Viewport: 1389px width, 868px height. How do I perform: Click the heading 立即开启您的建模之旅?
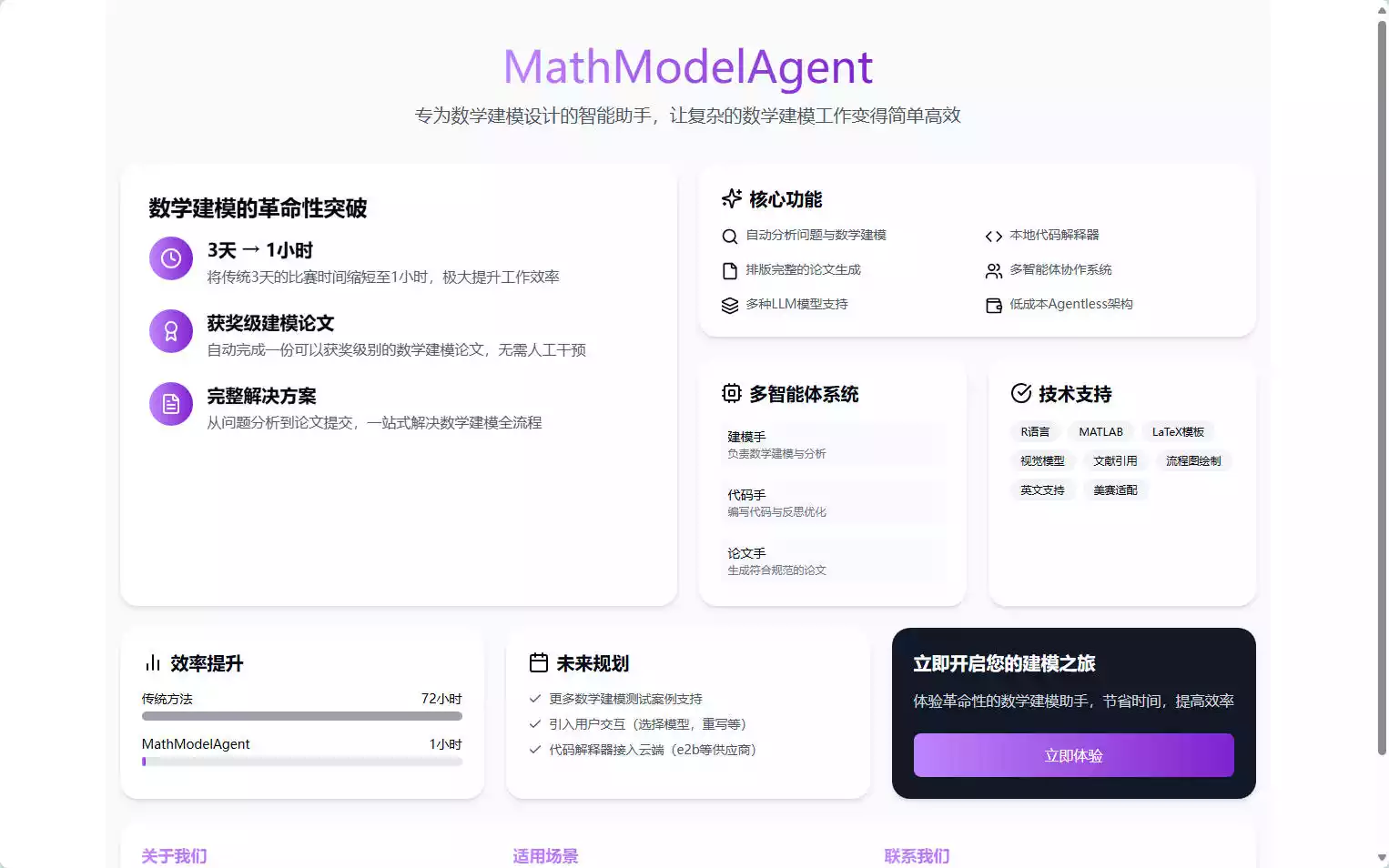point(1004,664)
